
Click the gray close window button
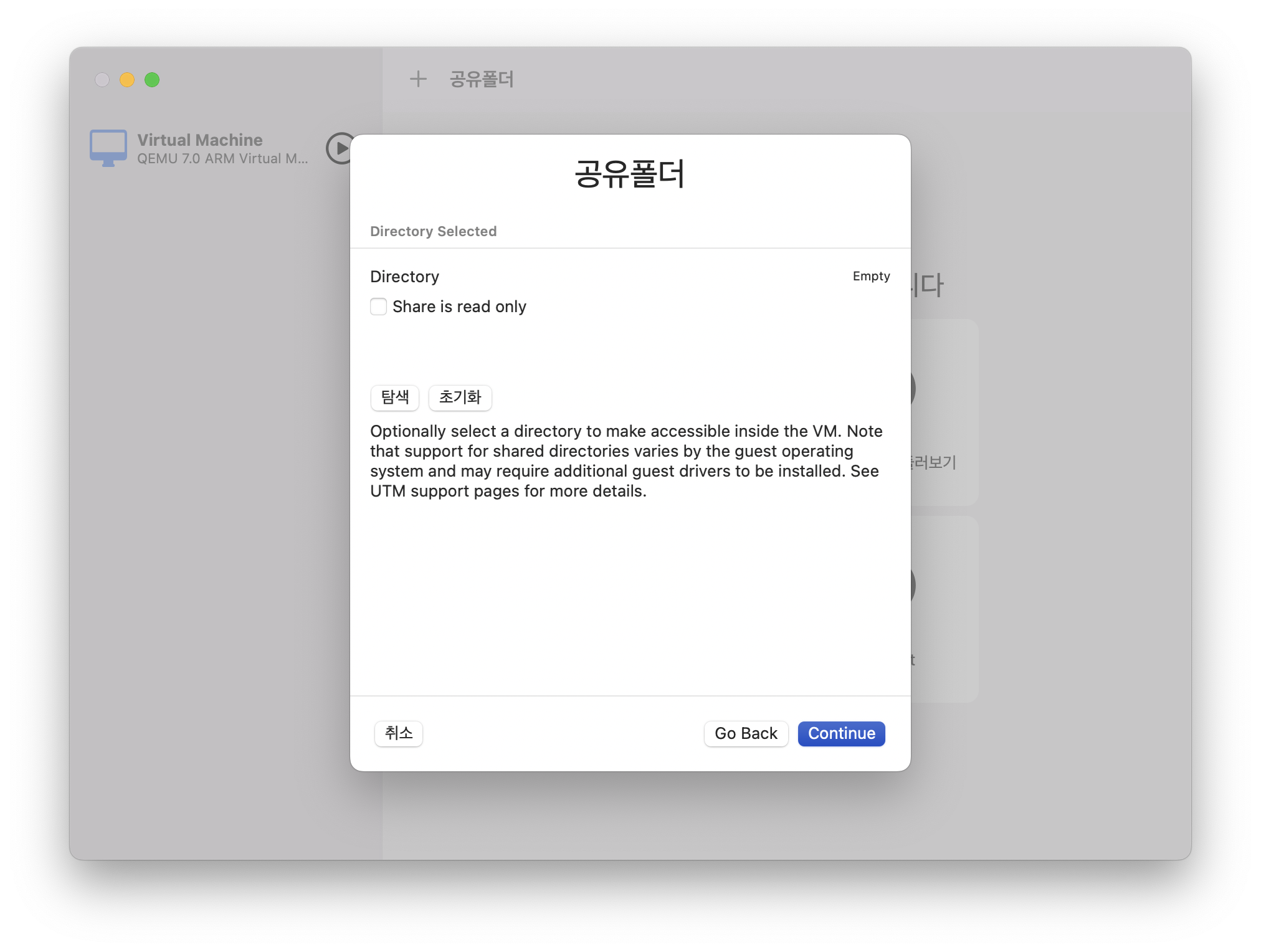pyautogui.click(x=102, y=80)
